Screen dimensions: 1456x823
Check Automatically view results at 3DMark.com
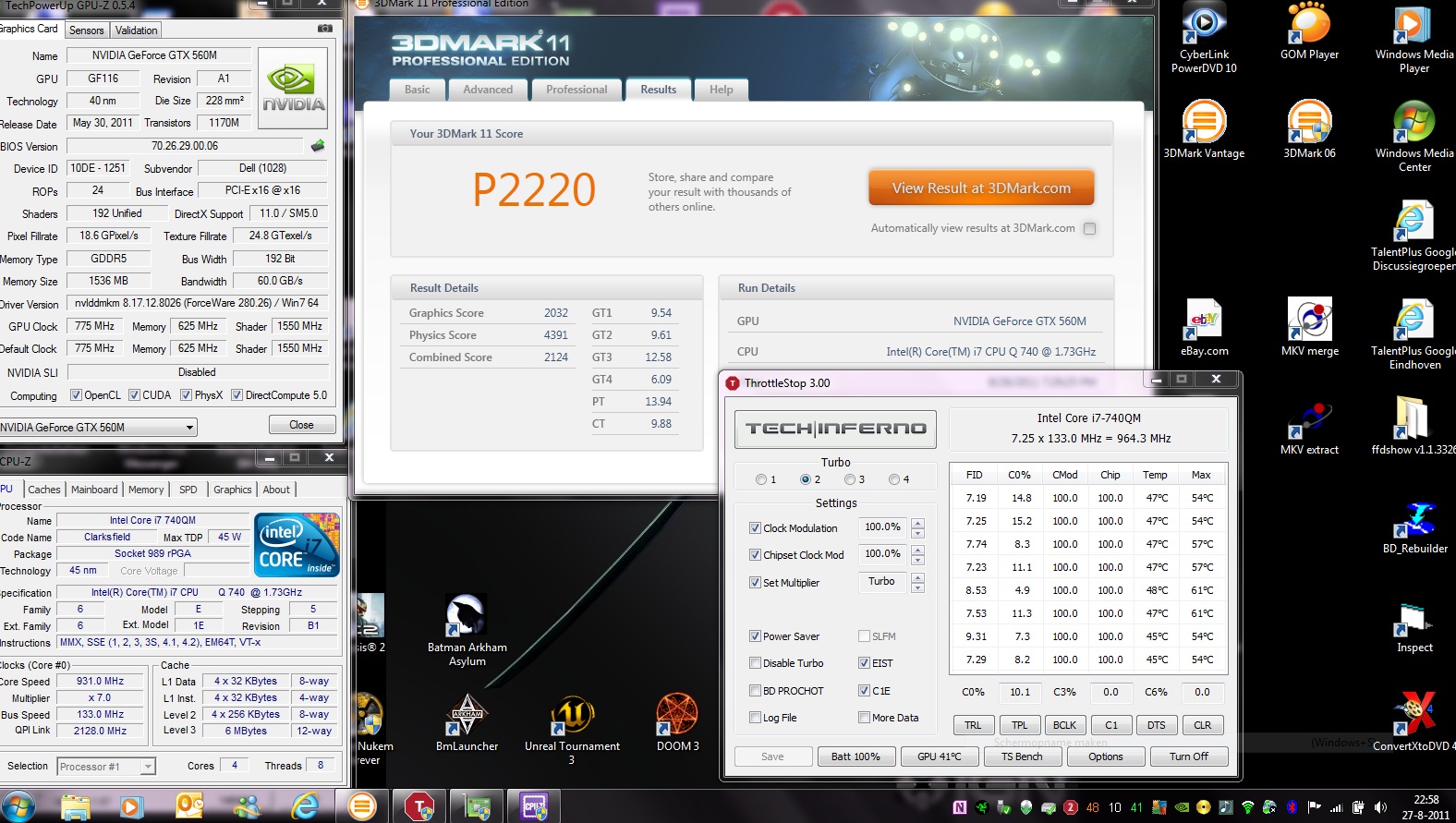coord(1090,229)
